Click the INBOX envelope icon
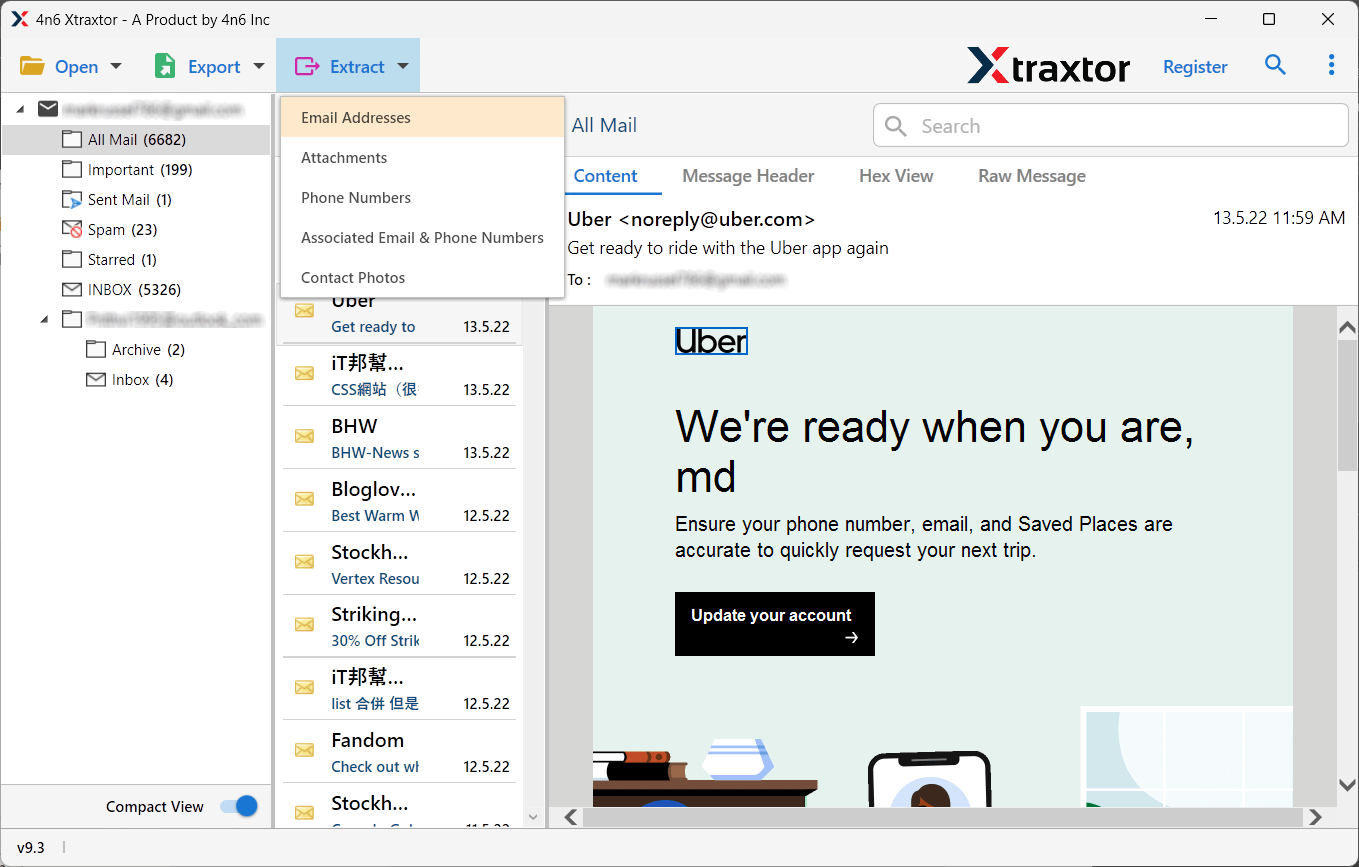Screen dimensions: 1359x867 pyautogui.click(x=71, y=290)
